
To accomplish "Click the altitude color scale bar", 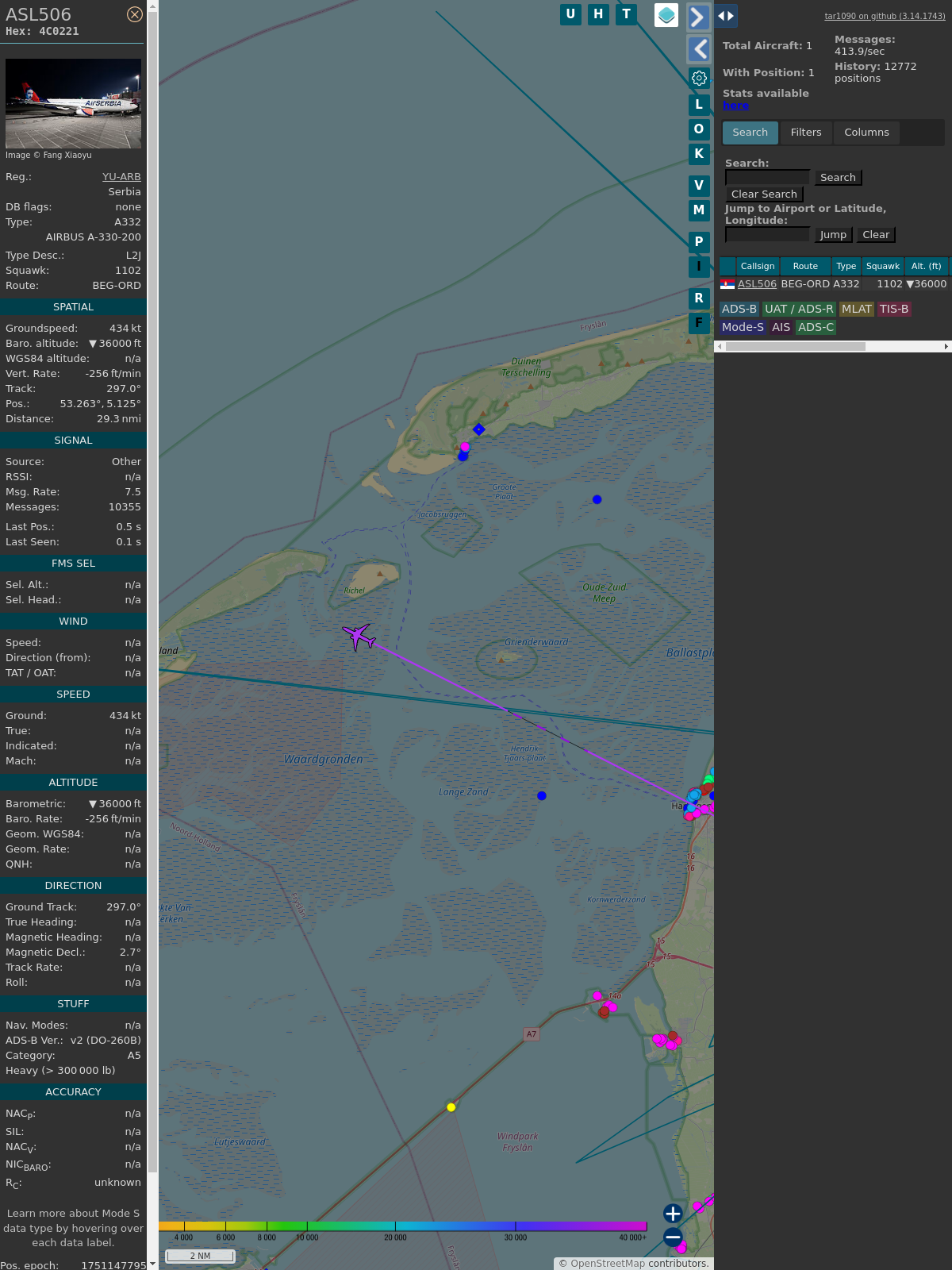I will (403, 1226).
